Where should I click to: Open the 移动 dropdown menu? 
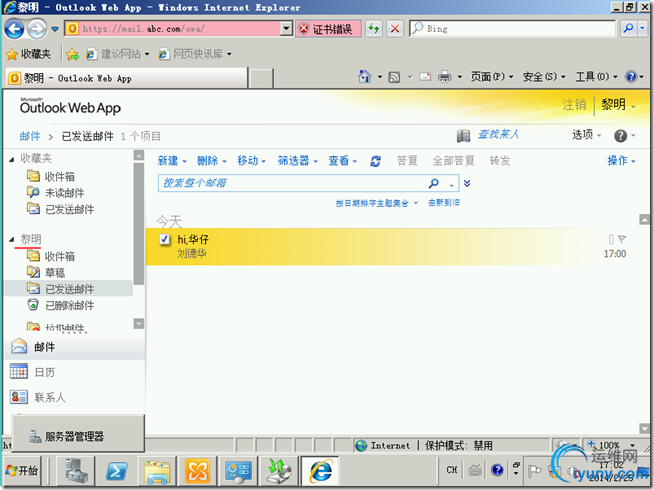251,161
